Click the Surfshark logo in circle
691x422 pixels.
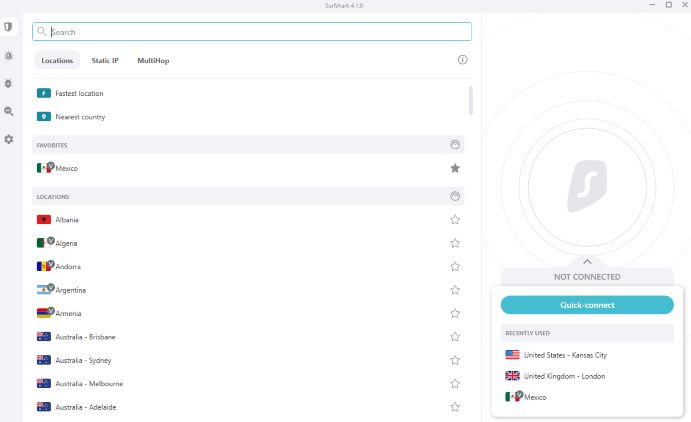click(x=587, y=186)
